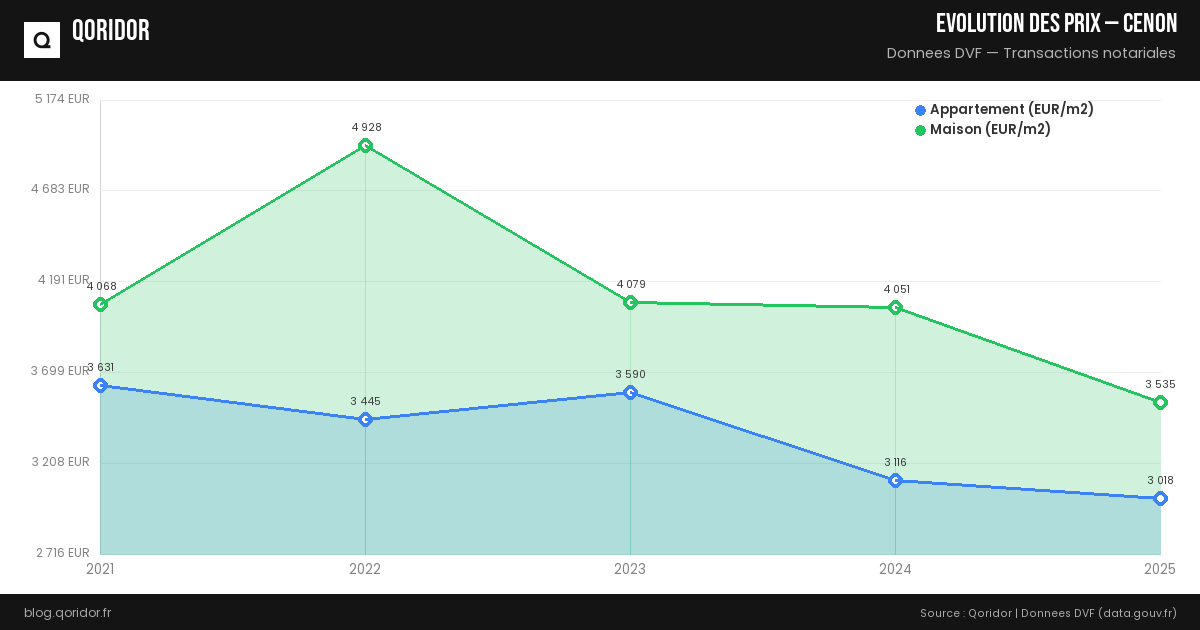Viewport: 1200px width, 630px height.
Task: Click the Appartement 2025 point at 3 018
Action: click(x=1160, y=498)
